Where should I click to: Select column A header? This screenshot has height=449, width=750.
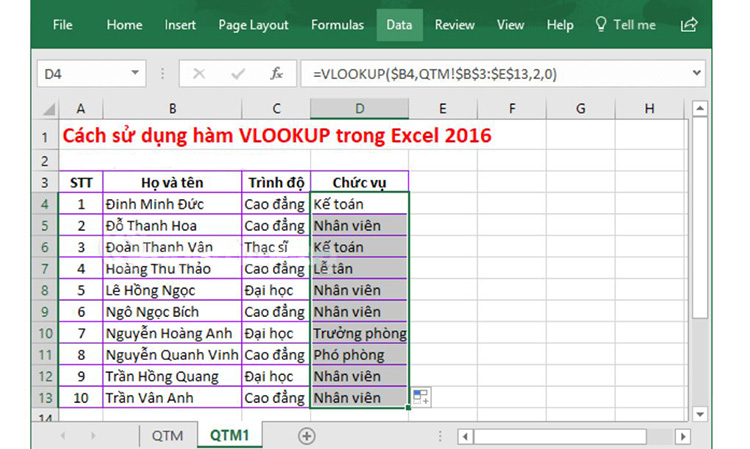[x=81, y=109]
